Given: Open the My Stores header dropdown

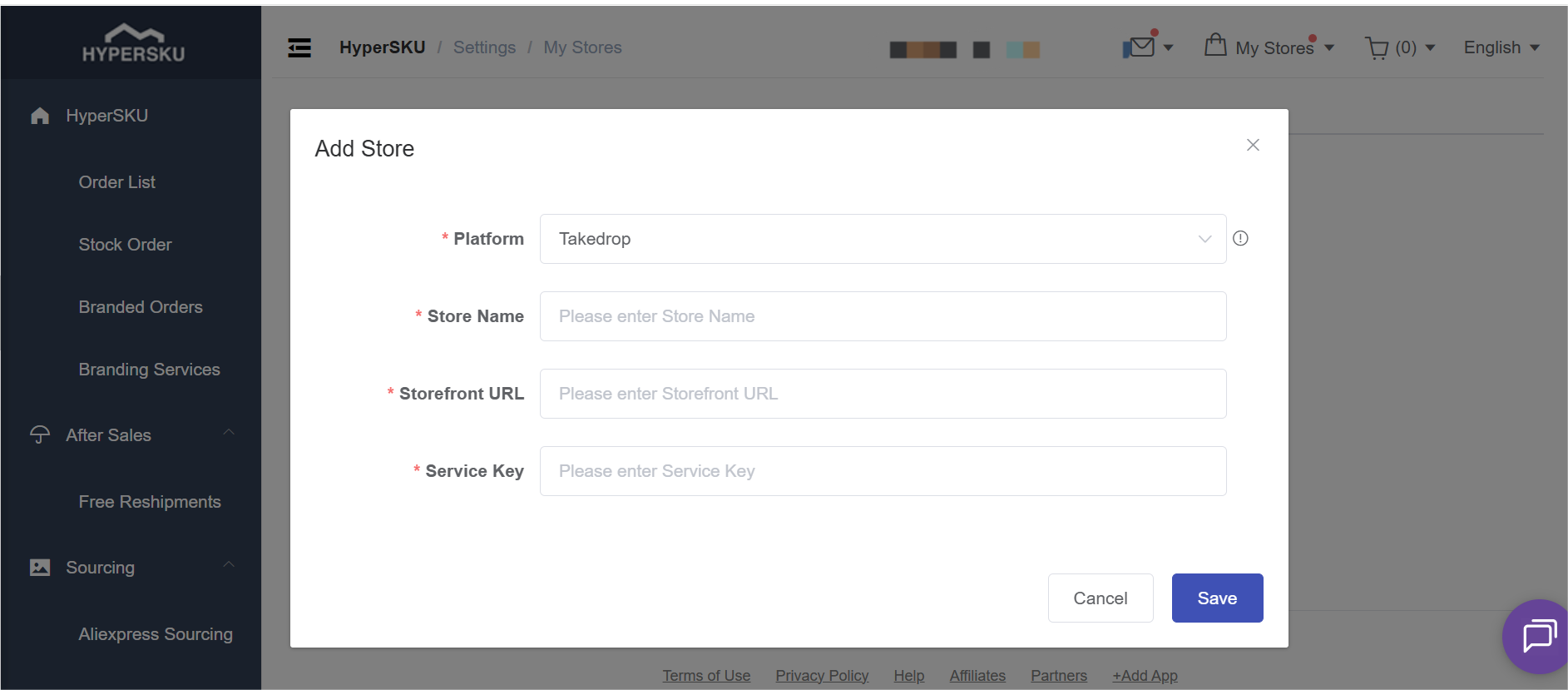Looking at the screenshot, I should [x=1274, y=47].
